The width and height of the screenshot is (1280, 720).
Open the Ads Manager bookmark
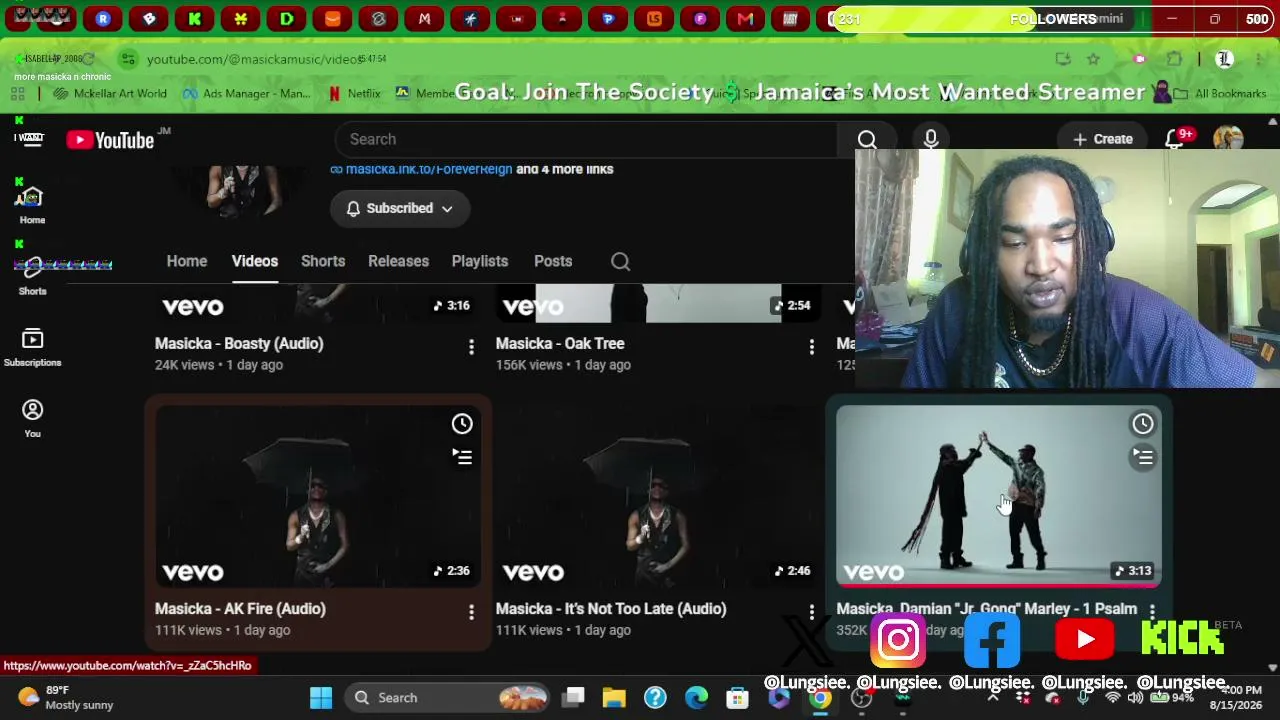click(x=246, y=93)
